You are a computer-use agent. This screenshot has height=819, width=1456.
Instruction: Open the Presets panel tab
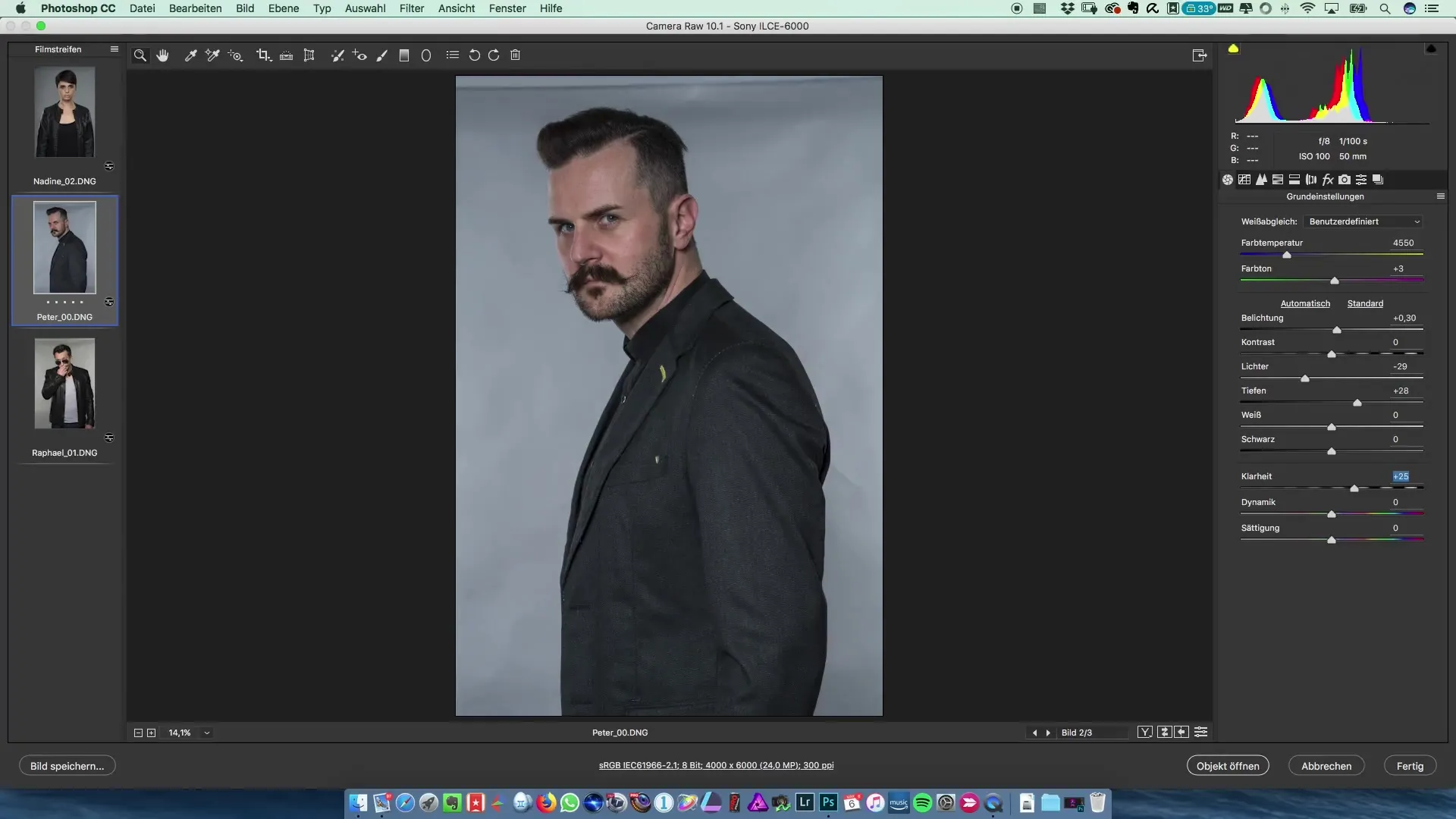click(1361, 180)
